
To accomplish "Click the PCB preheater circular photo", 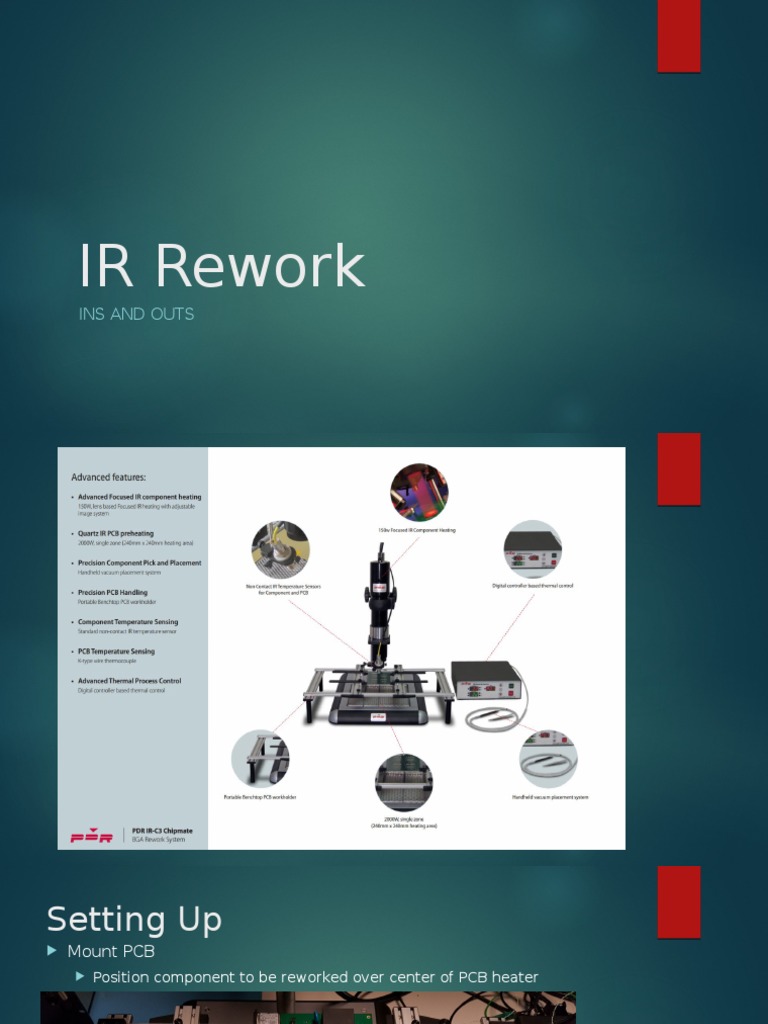I will click(x=404, y=782).
